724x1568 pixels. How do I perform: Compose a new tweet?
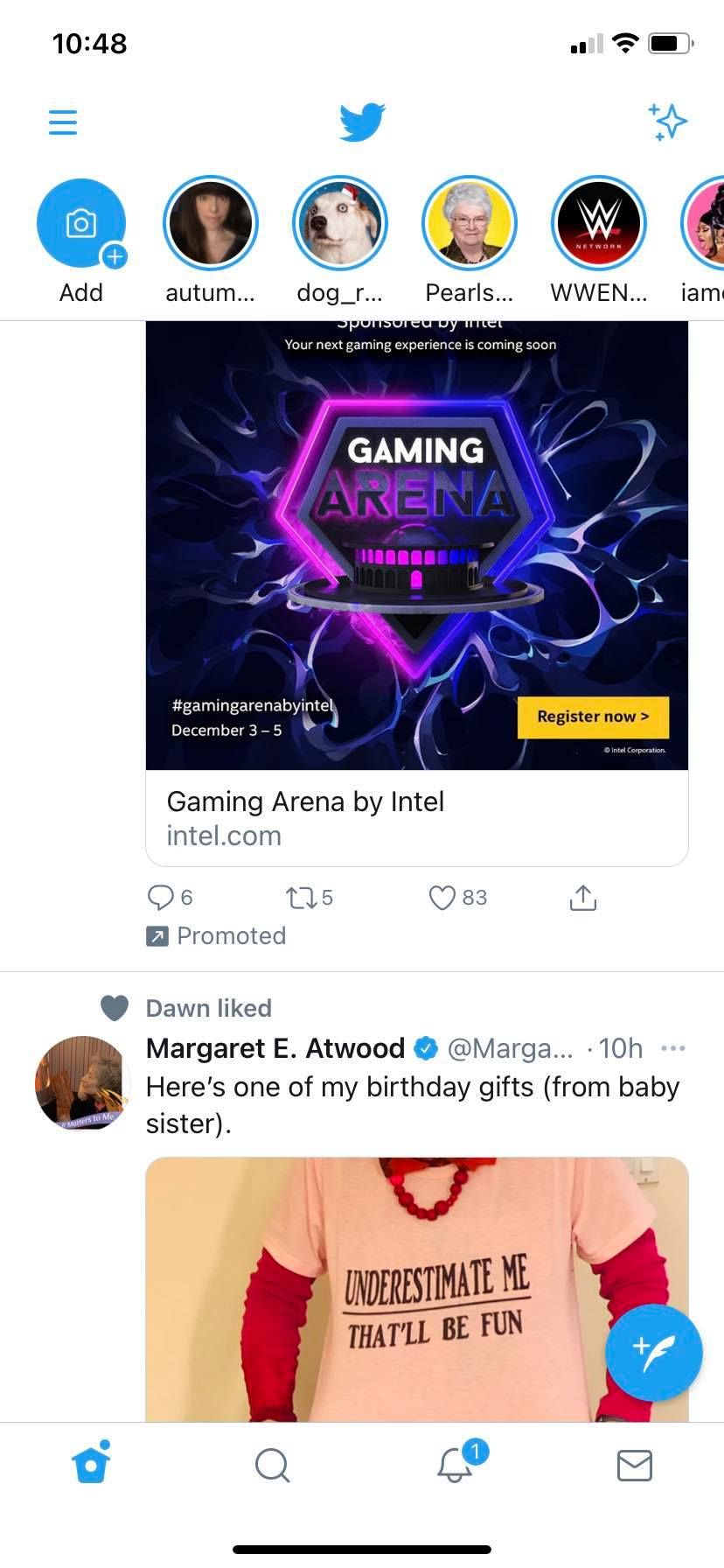653,1352
